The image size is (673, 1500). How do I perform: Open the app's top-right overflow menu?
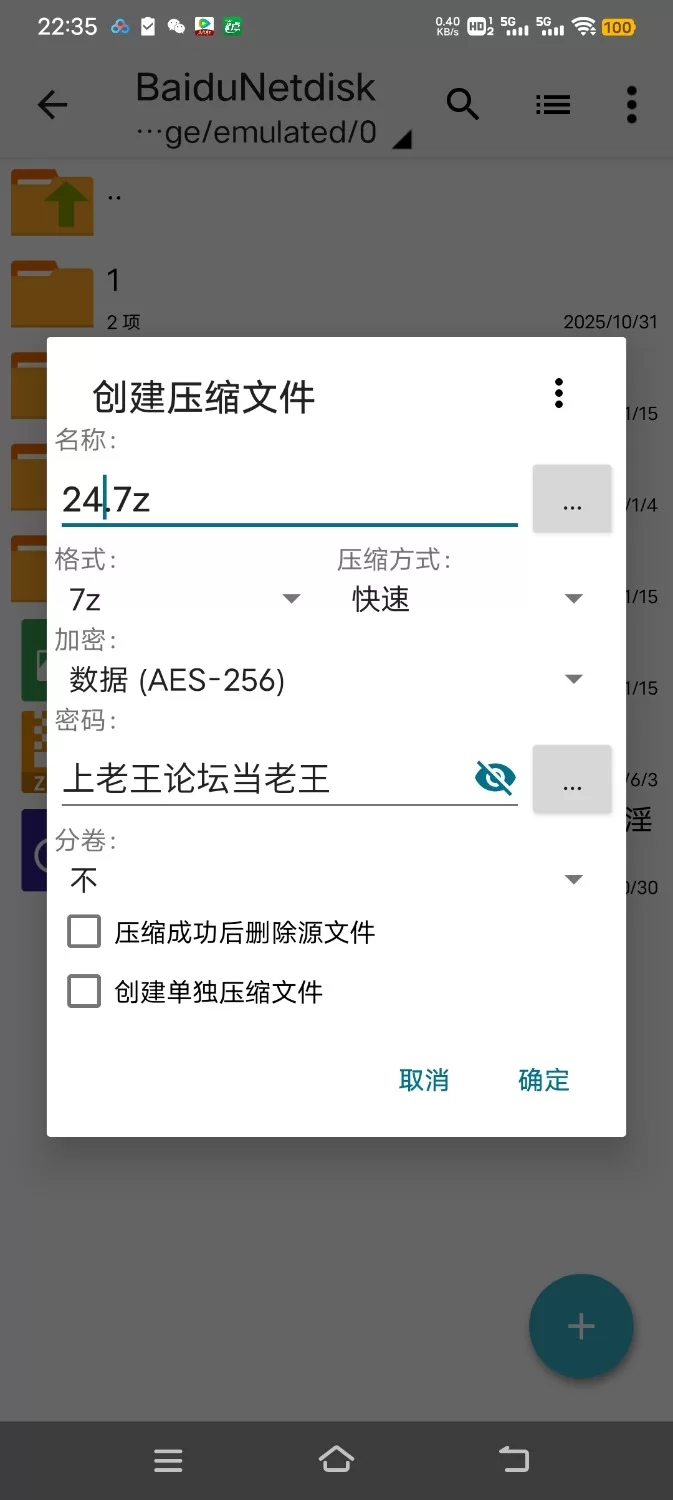pos(631,104)
